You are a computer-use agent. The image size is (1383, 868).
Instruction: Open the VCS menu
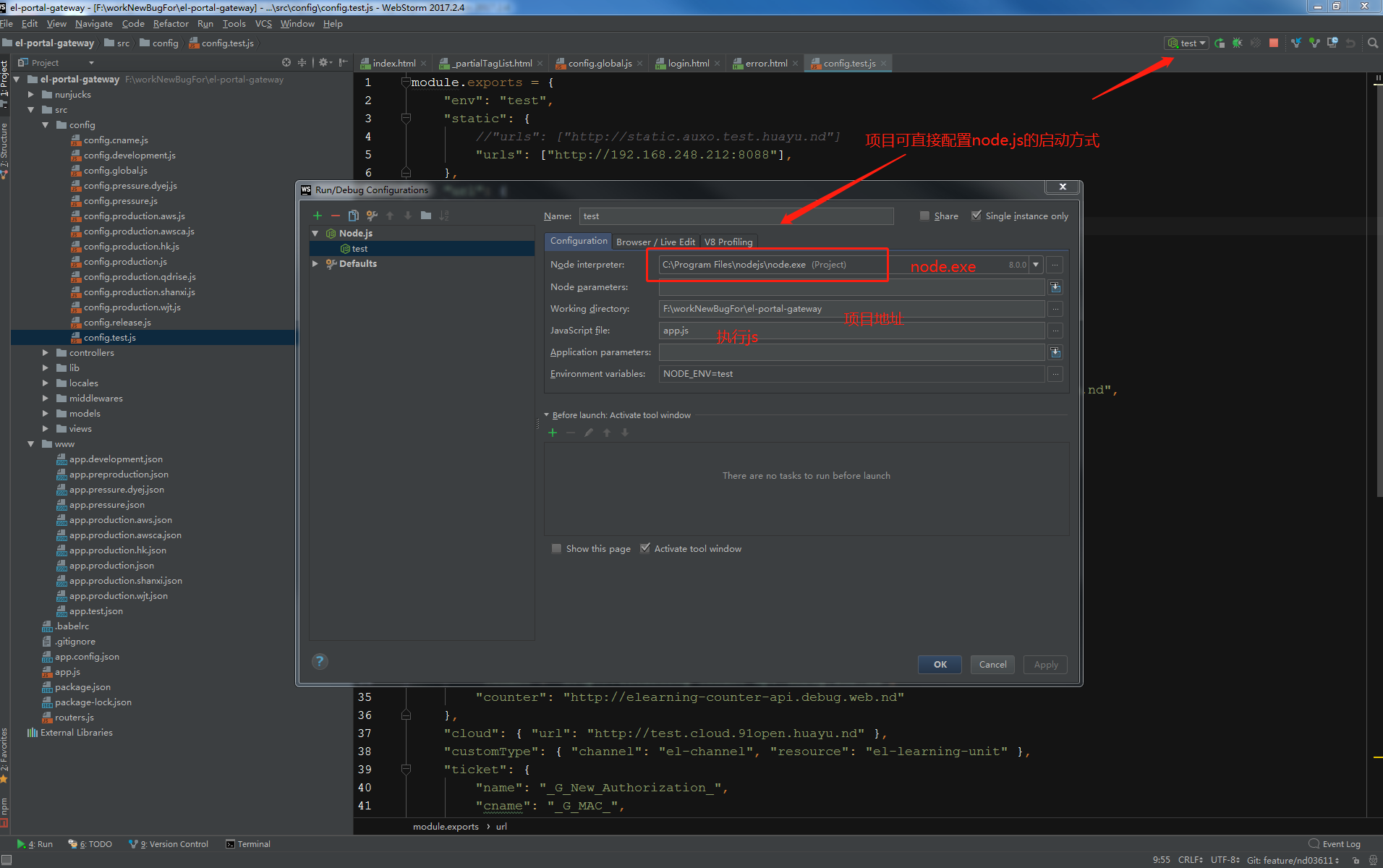[x=263, y=23]
